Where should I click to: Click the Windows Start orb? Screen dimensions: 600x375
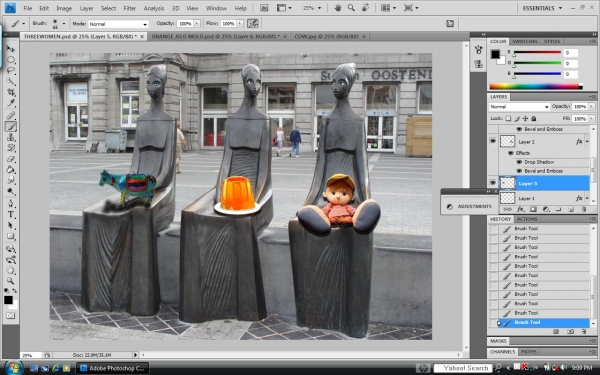pyautogui.click(x=13, y=368)
